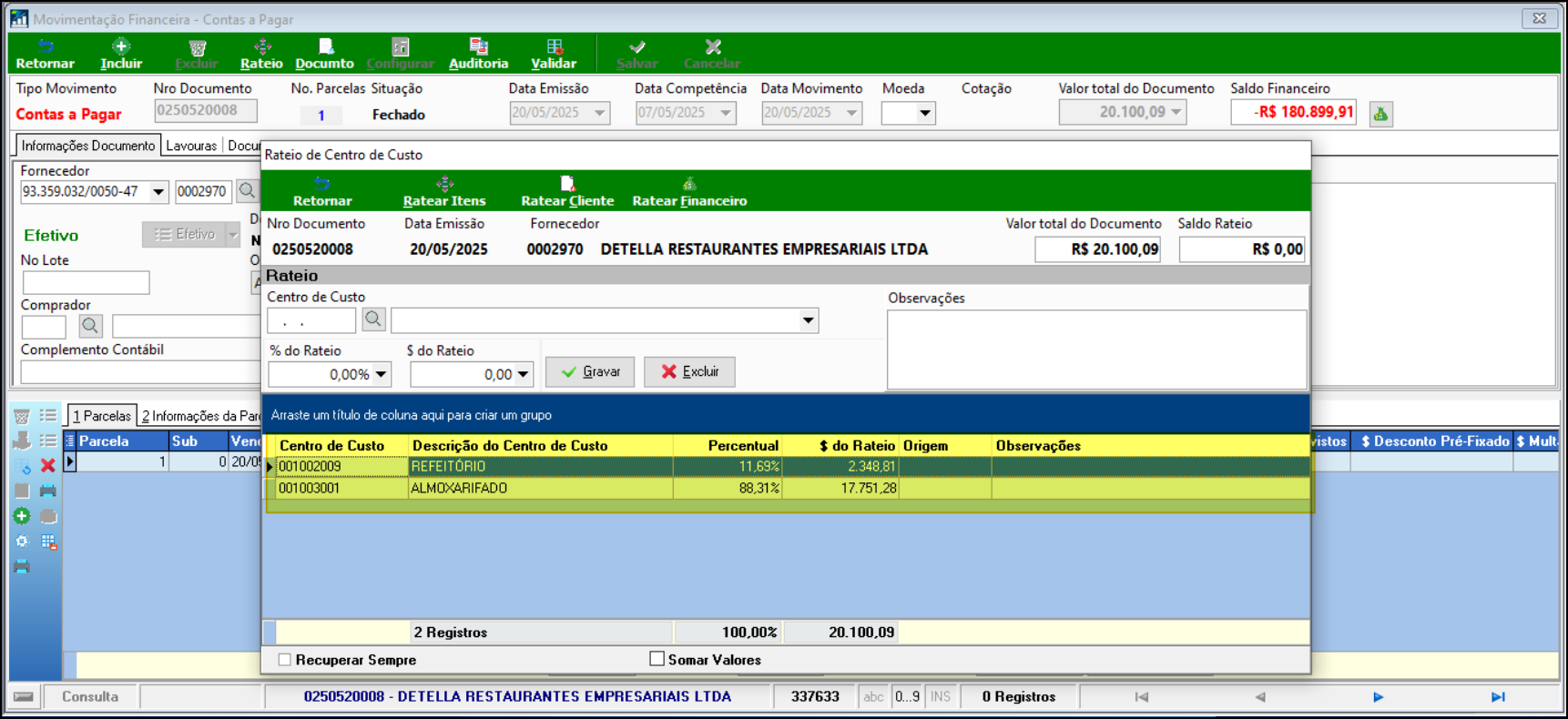Screen dimensions: 1568x719
Task: Select the 1 Parcelas tab
Action: [x=102, y=416]
